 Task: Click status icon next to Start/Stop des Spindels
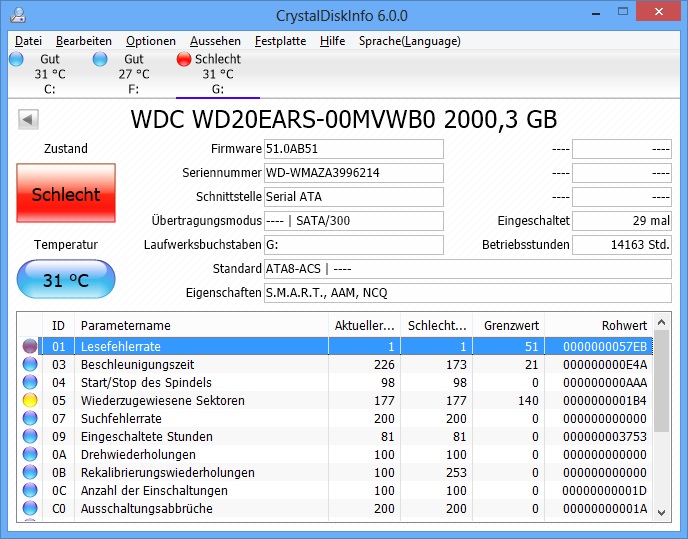point(30,382)
